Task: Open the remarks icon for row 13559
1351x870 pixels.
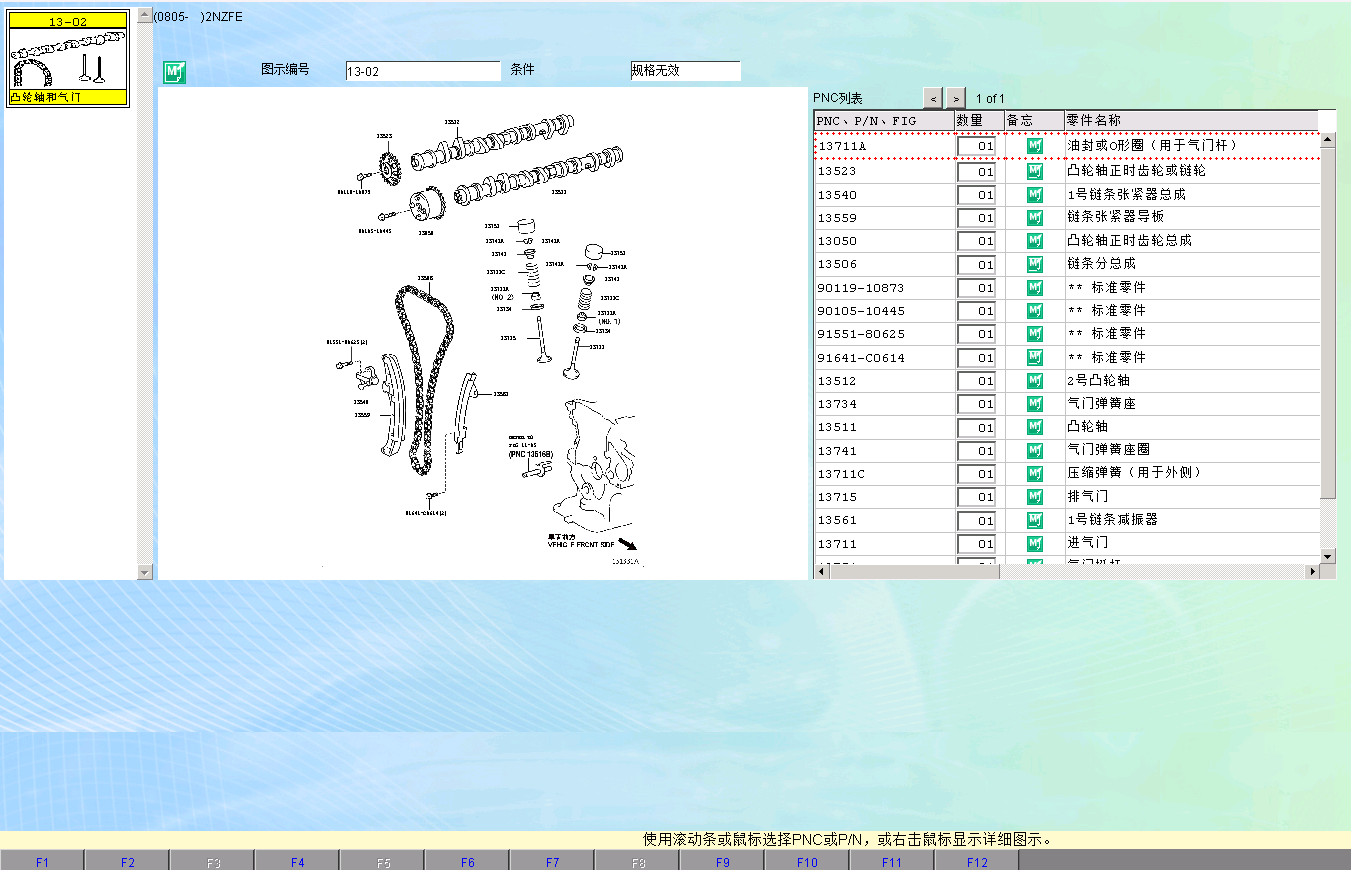Action: tap(1035, 218)
